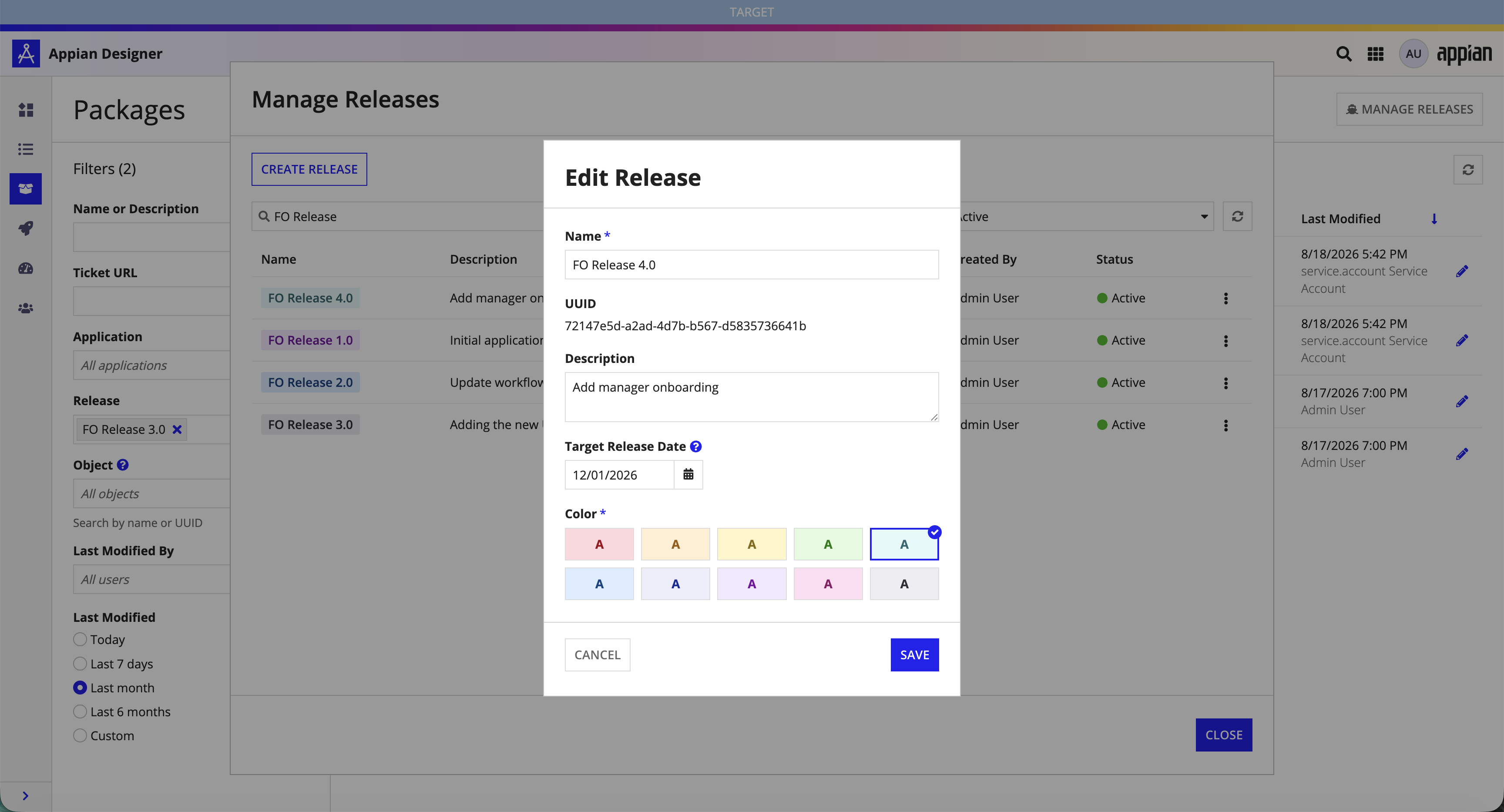Screen dimensions: 1504x812
Task: Click the Manage Releases button
Action: (x=1410, y=109)
